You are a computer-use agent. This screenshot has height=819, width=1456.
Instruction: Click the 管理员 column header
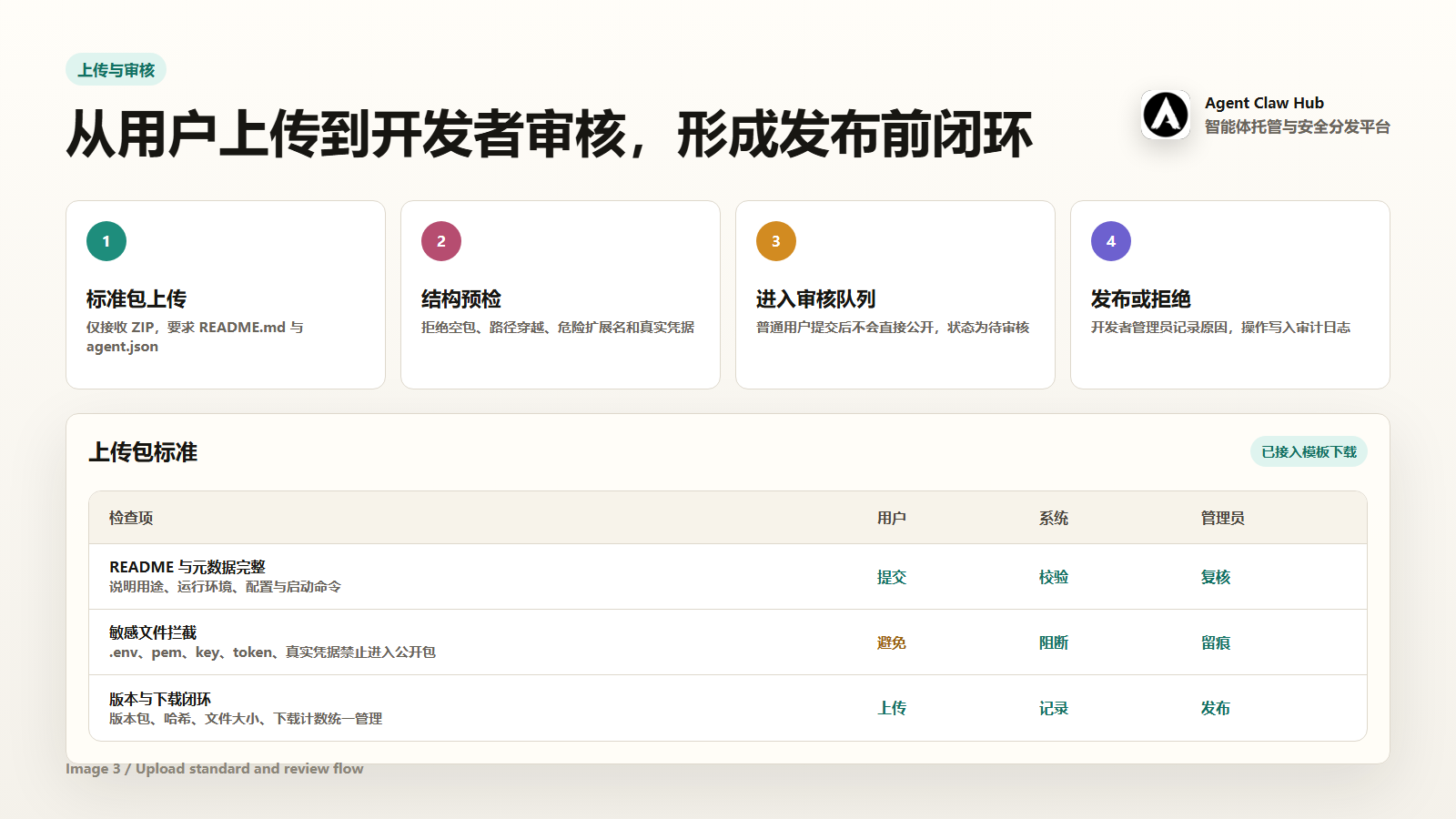coord(1223,518)
